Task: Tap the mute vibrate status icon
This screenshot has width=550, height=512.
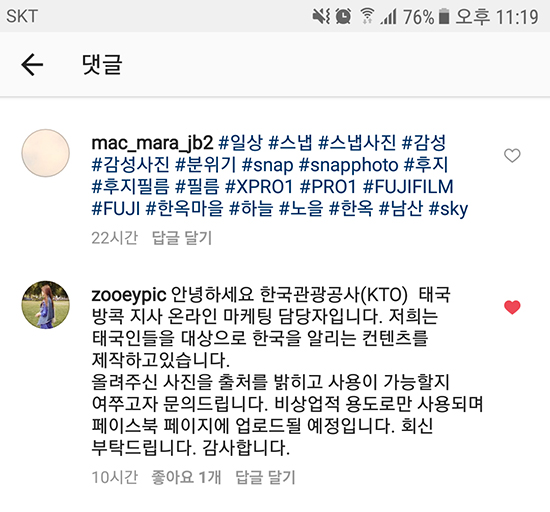Action: [321, 16]
